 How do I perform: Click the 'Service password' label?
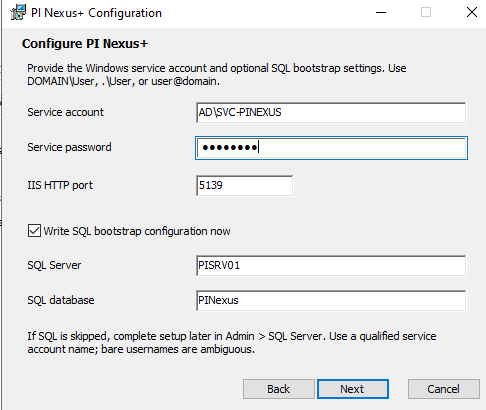pos(69,147)
